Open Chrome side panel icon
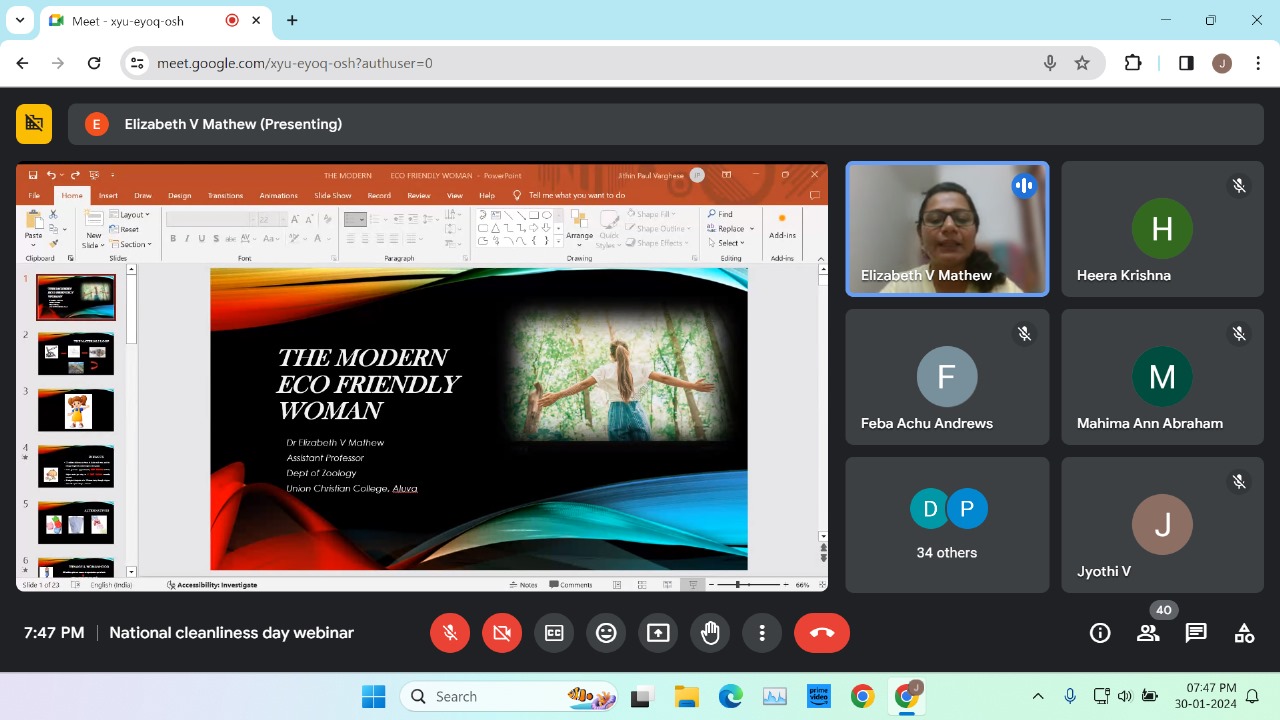This screenshot has height=720, width=1280. (x=1186, y=63)
